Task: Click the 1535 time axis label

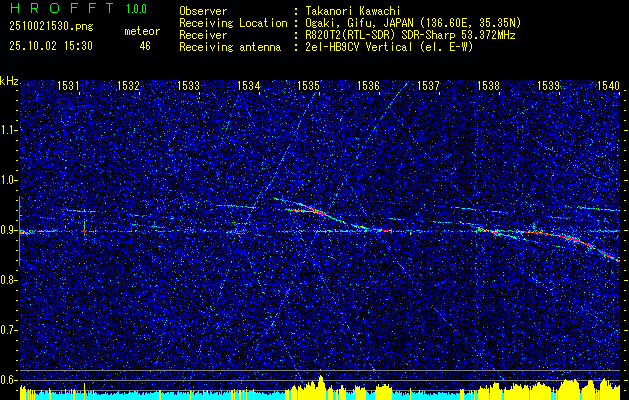Action: [308, 85]
